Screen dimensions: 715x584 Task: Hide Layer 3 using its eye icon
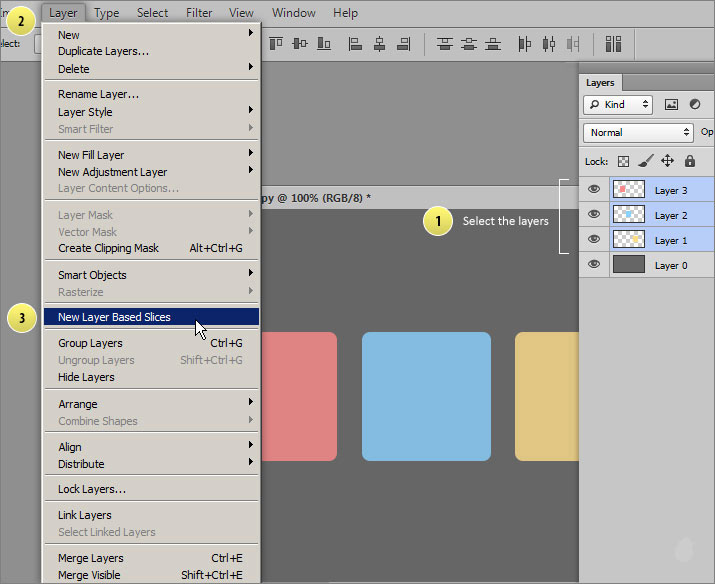click(x=594, y=189)
